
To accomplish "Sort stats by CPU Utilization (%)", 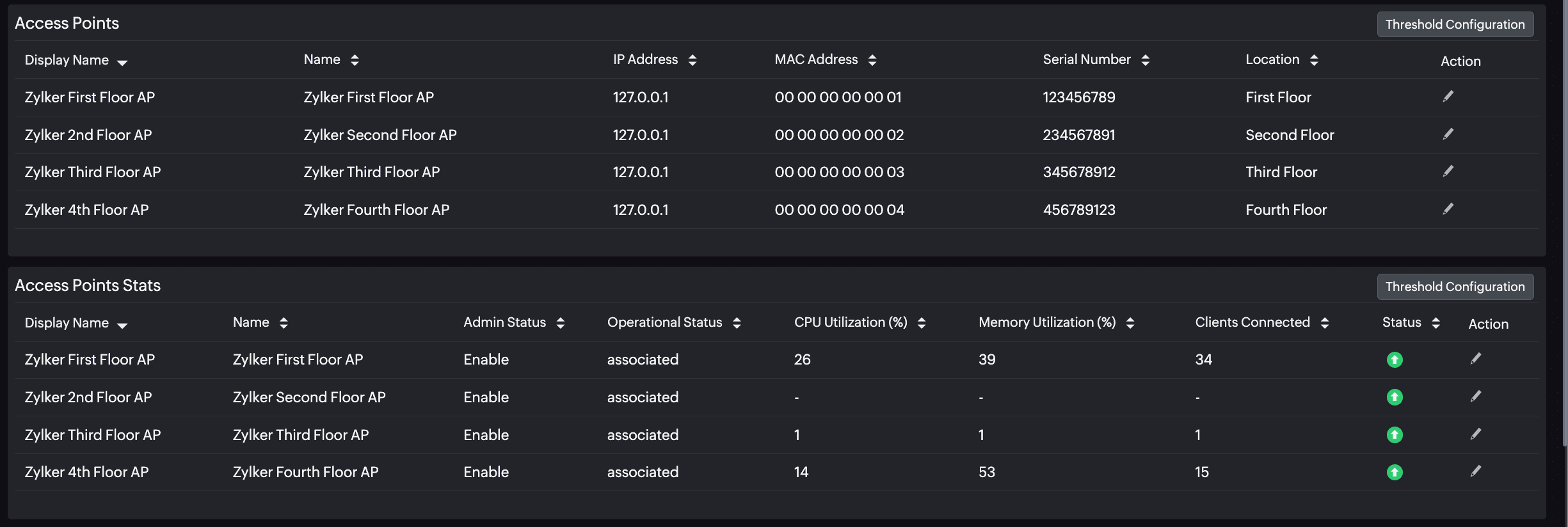I will pos(921,323).
